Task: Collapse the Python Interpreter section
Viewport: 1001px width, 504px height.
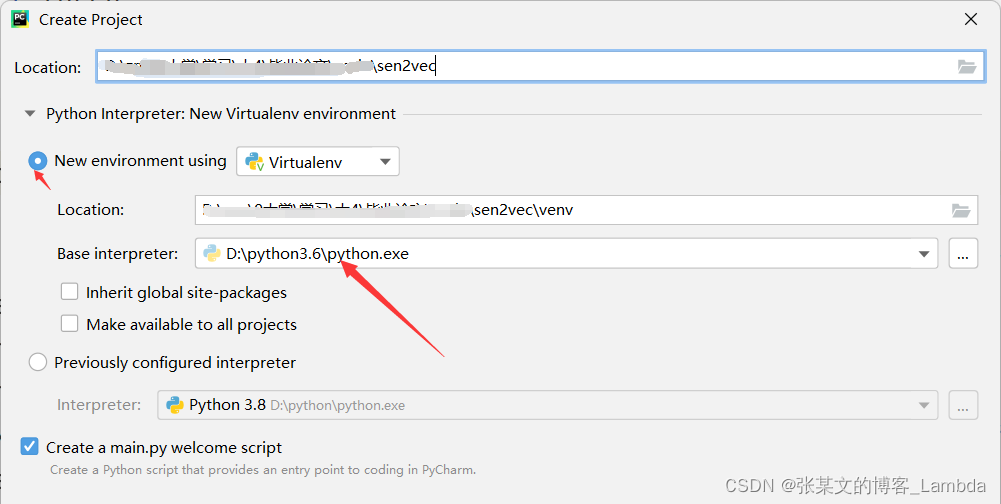Action: pyautogui.click(x=29, y=114)
